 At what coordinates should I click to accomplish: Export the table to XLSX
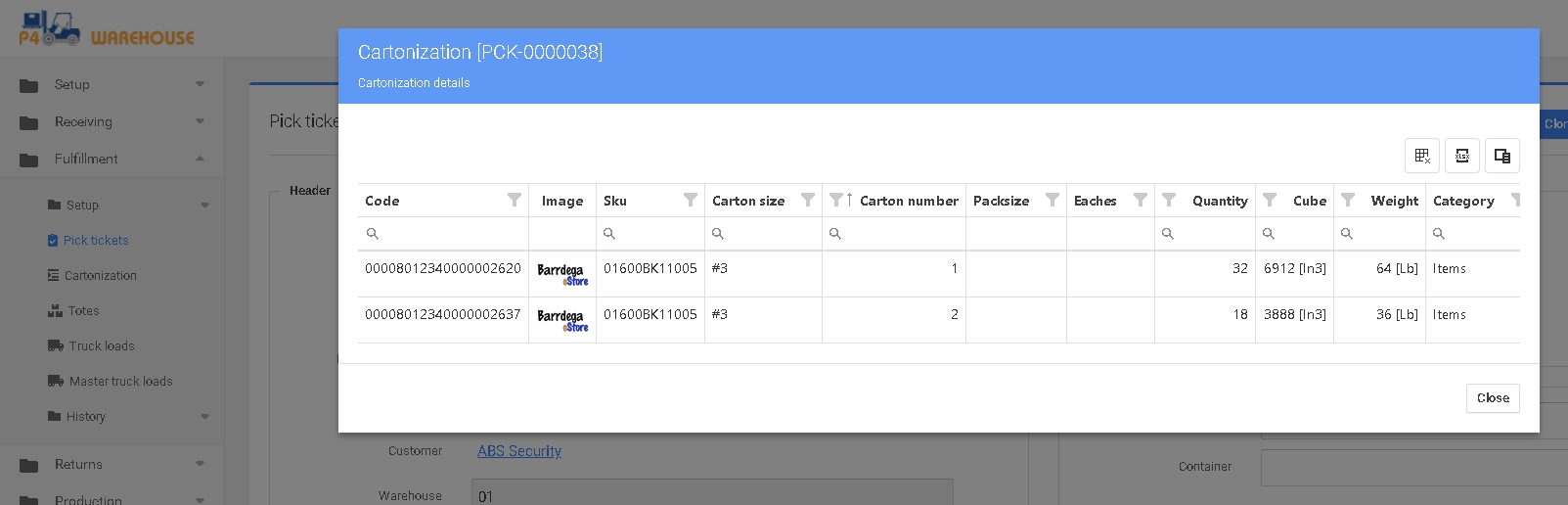click(1462, 156)
